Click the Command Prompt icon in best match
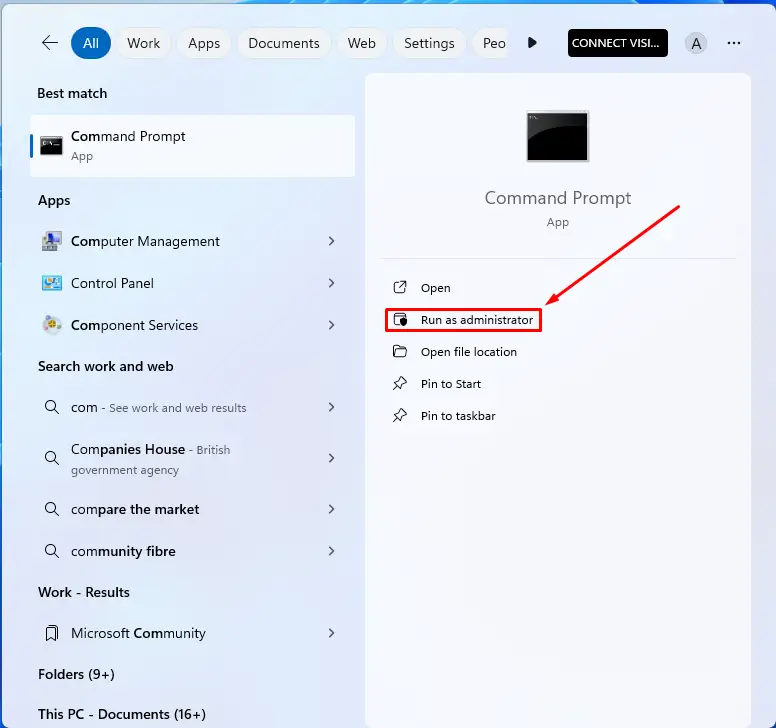This screenshot has height=728, width=776. 51,146
